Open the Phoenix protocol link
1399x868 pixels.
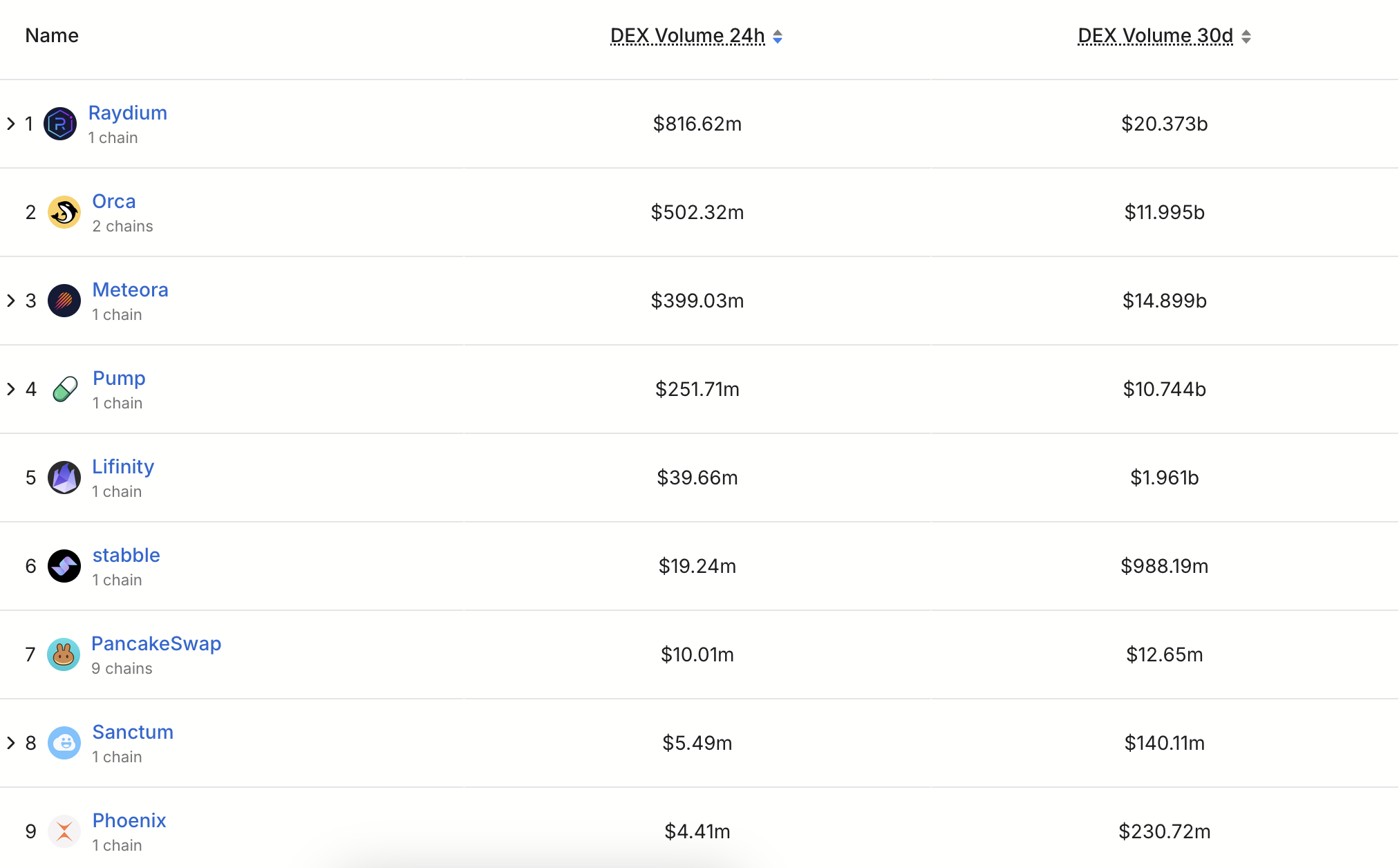click(129, 820)
